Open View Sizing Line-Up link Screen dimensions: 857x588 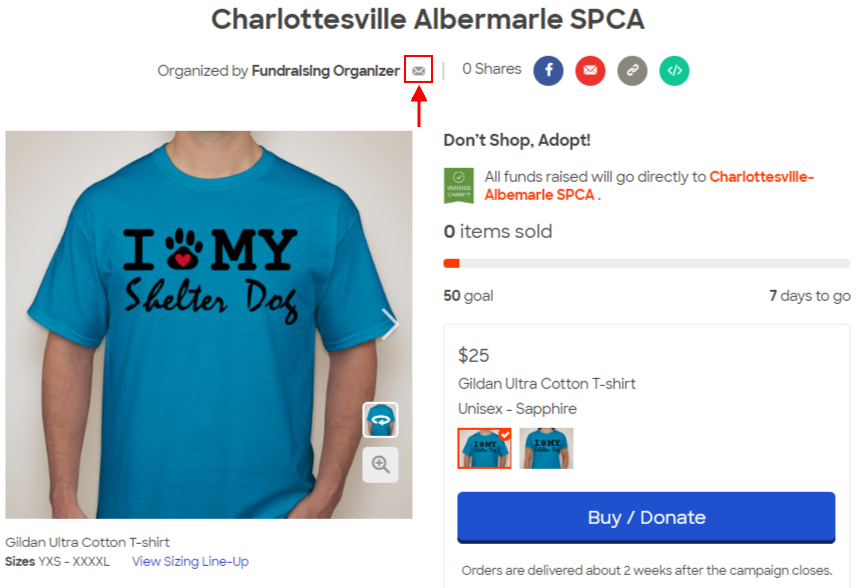tap(190, 561)
